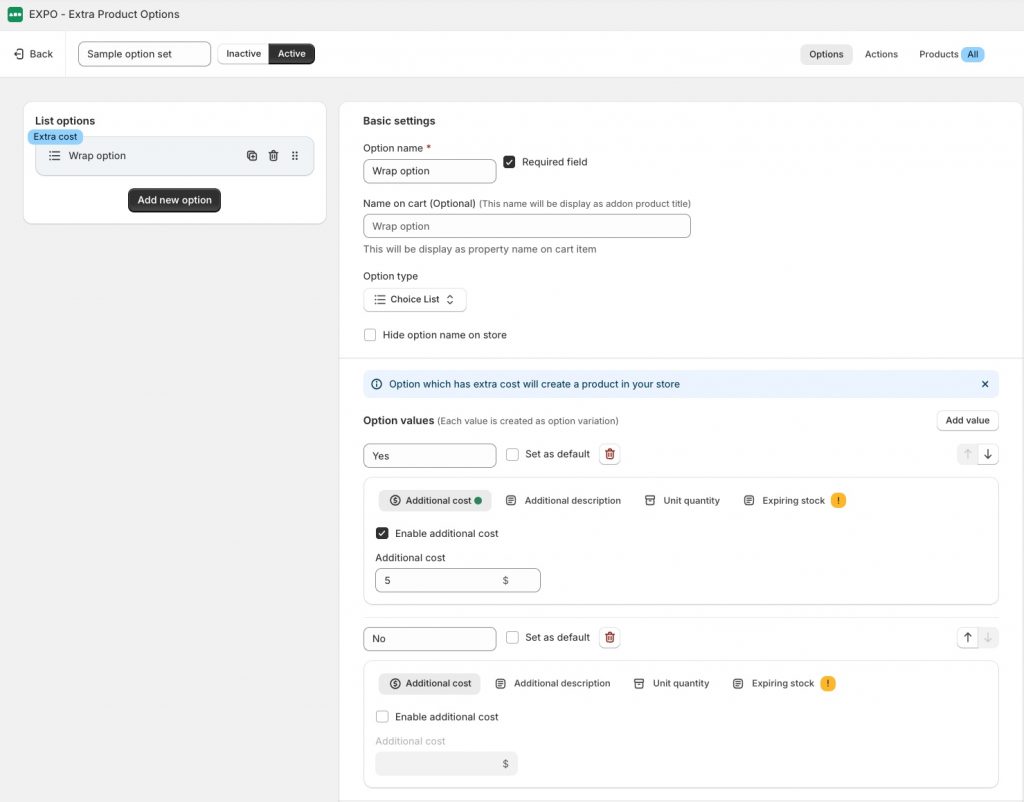Click the disabled down arrow for No value
The image size is (1024, 802).
pyautogui.click(x=988, y=637)
